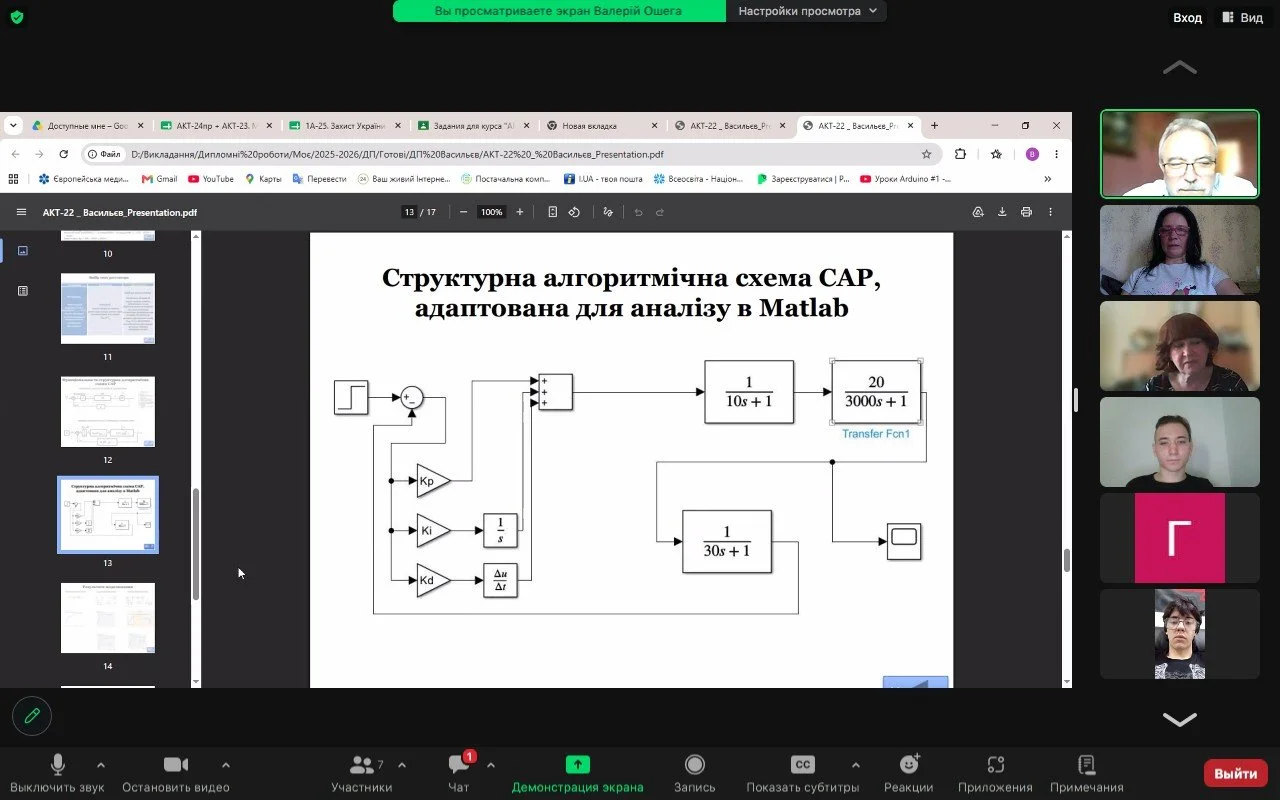This screenshot has width=1280, height=800.
Task: Show thumbnails view in PDF sidebar
Action: pos(23,251)
